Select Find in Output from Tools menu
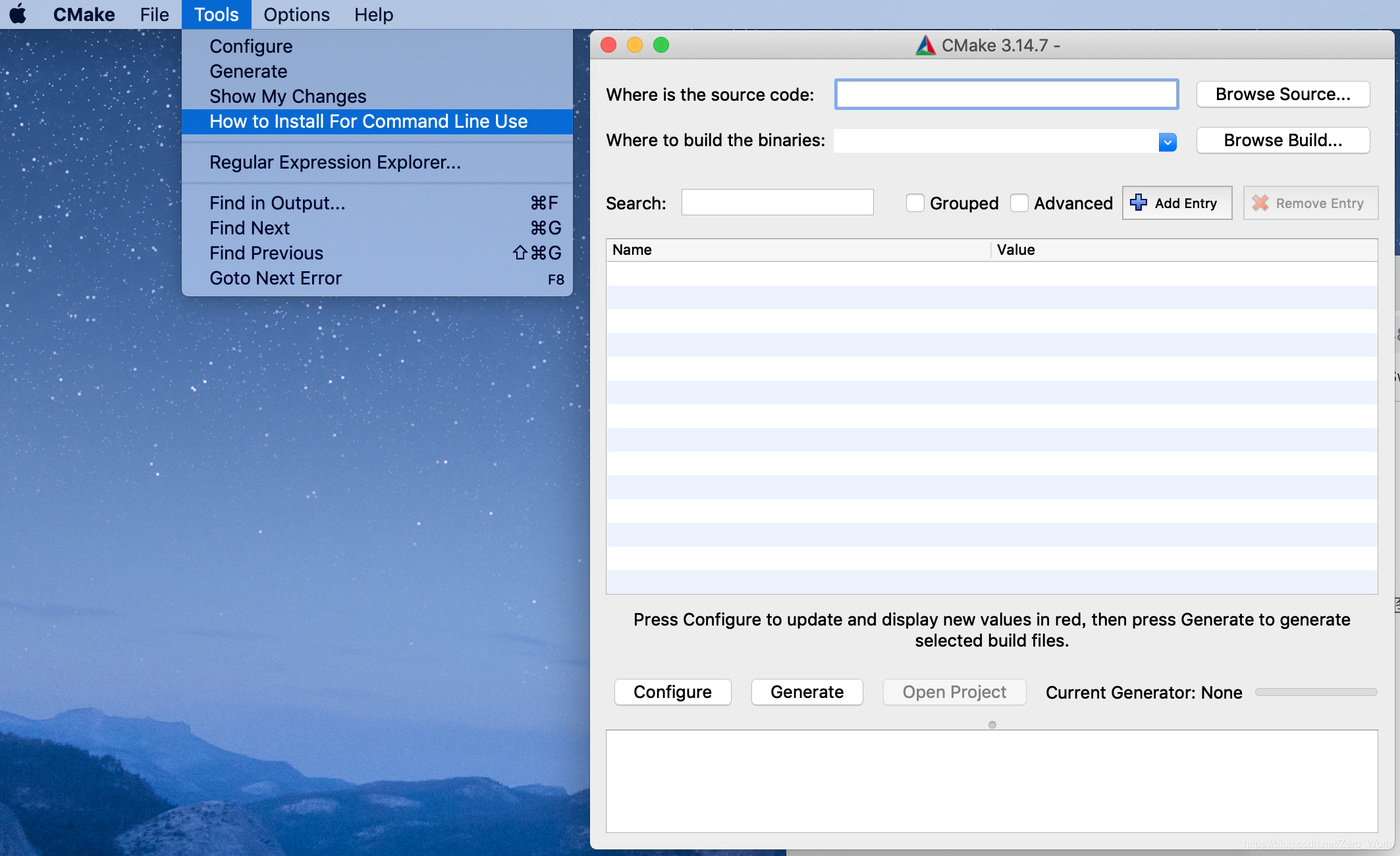This screenshot has width=1400, height=856. (277, 203)
